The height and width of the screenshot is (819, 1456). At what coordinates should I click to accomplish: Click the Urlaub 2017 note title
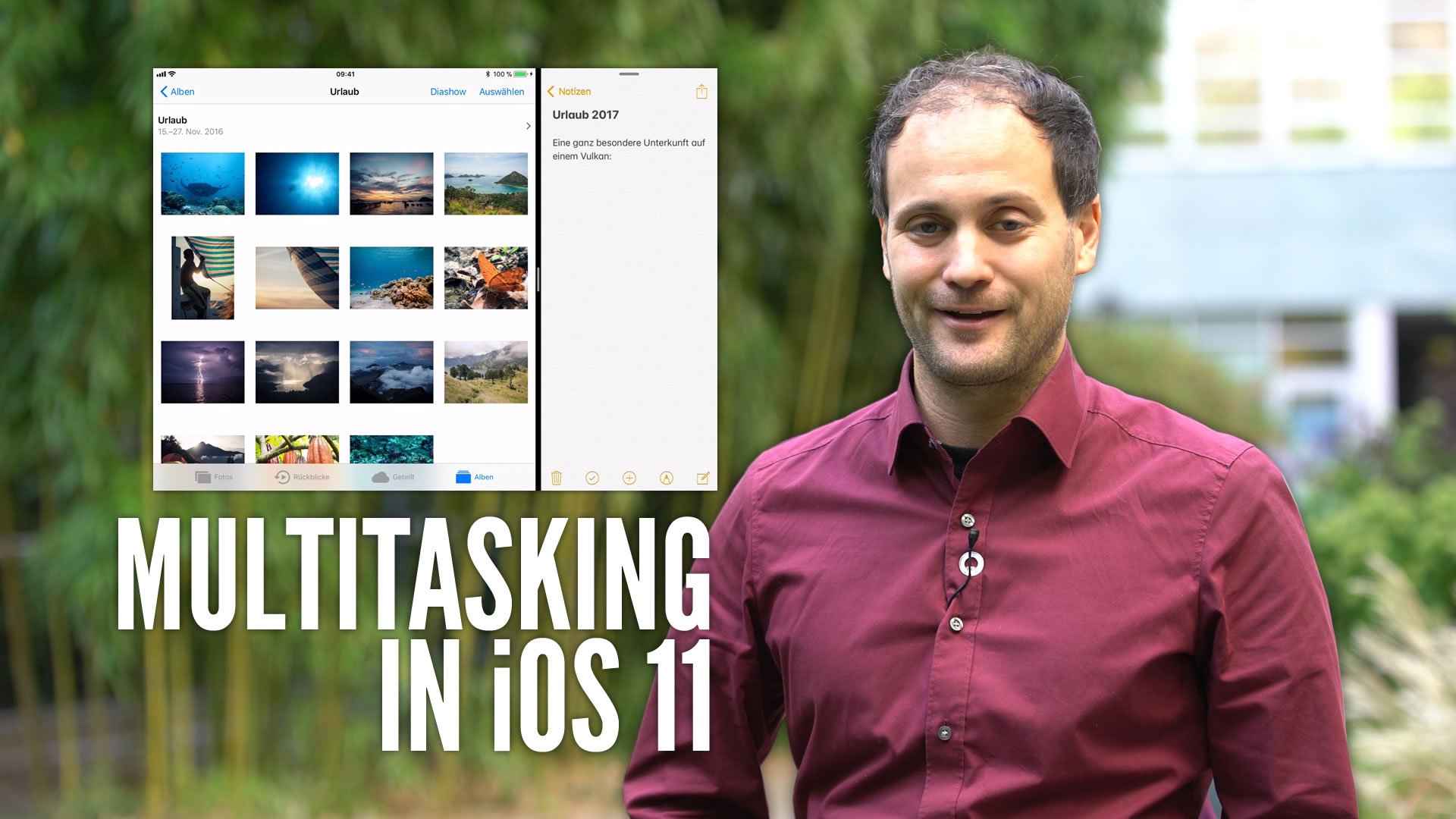[585, 115]
